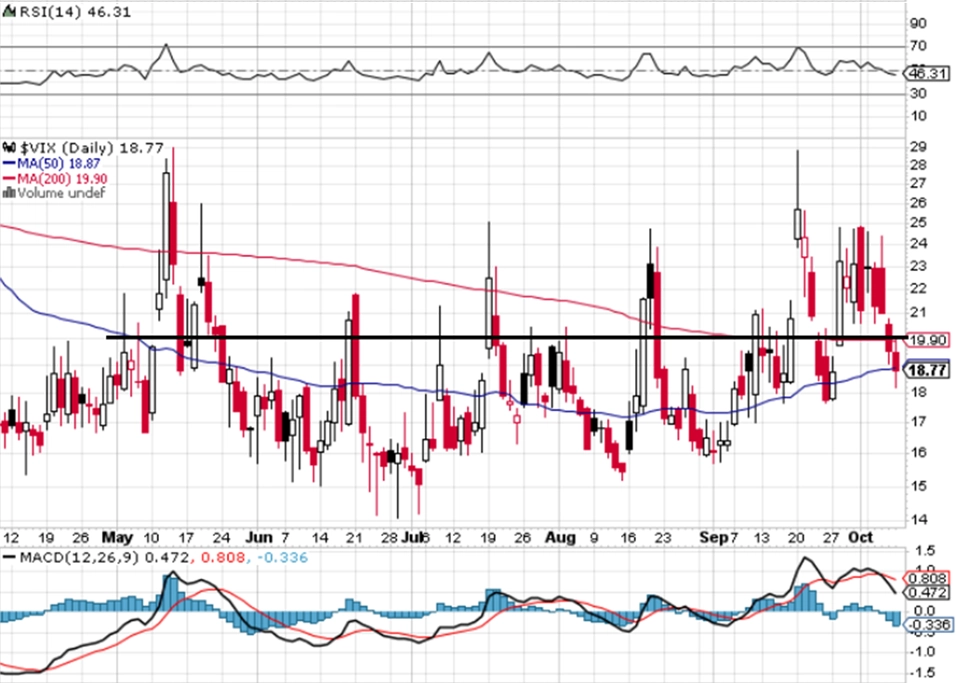Click the Volume bars icon in legend
956x683 pixels.
coord(9,193)
